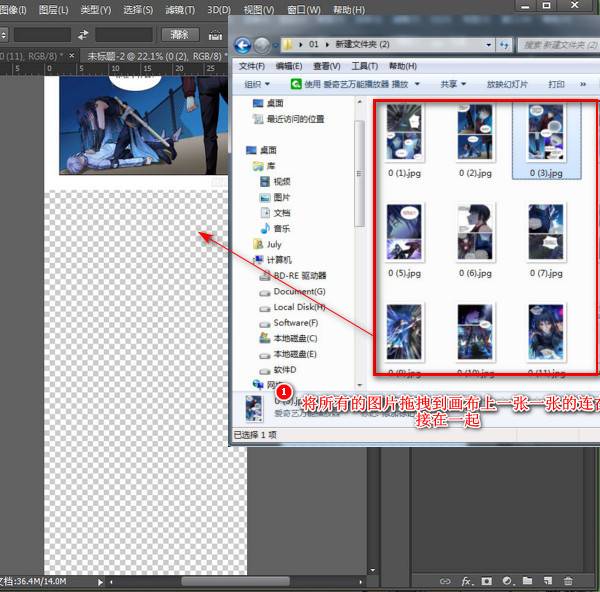Click the 搜索 新建文件夹 (2) search box
The height and width of the screenshot is (592, 600).
559,45
